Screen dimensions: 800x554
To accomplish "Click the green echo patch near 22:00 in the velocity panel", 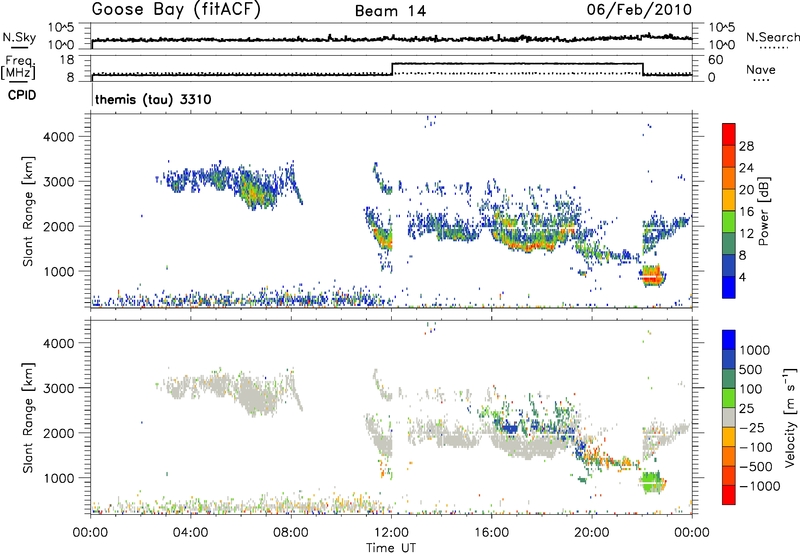I will click(652, 482).
